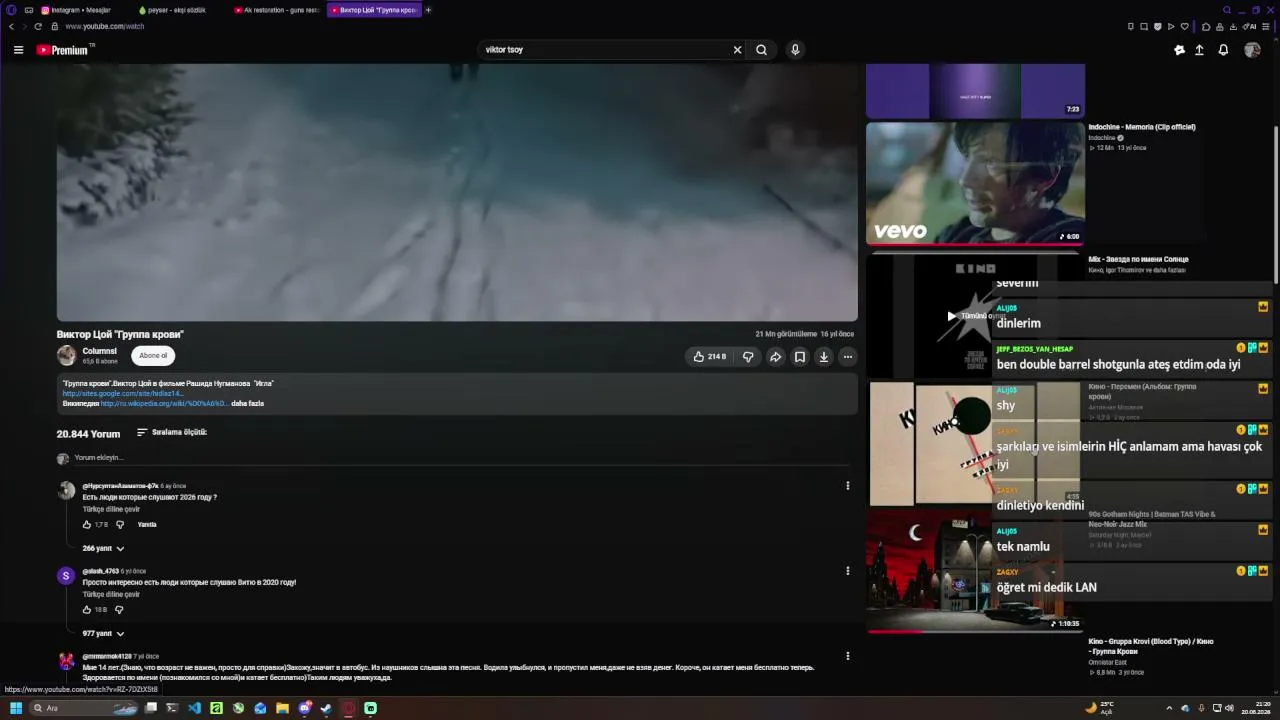The height and width of the screenshot is (720, 1280).
Task: Like the 2026 comment with 1,7 B likes
Action: [87, 525]
